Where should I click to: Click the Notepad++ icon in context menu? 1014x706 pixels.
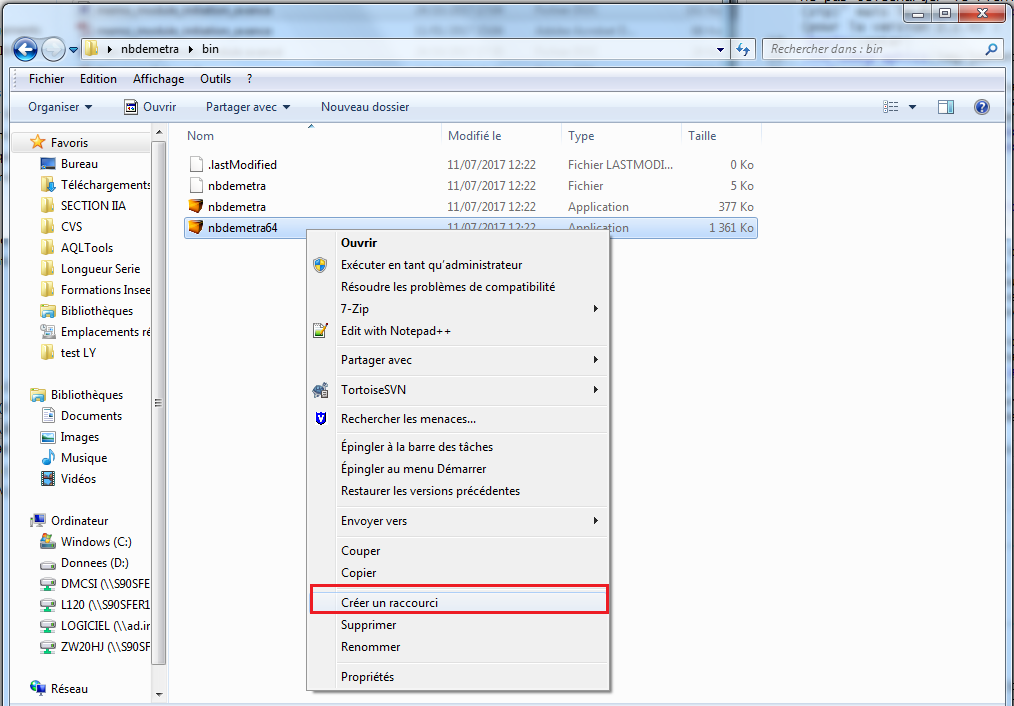click(320, 331)
